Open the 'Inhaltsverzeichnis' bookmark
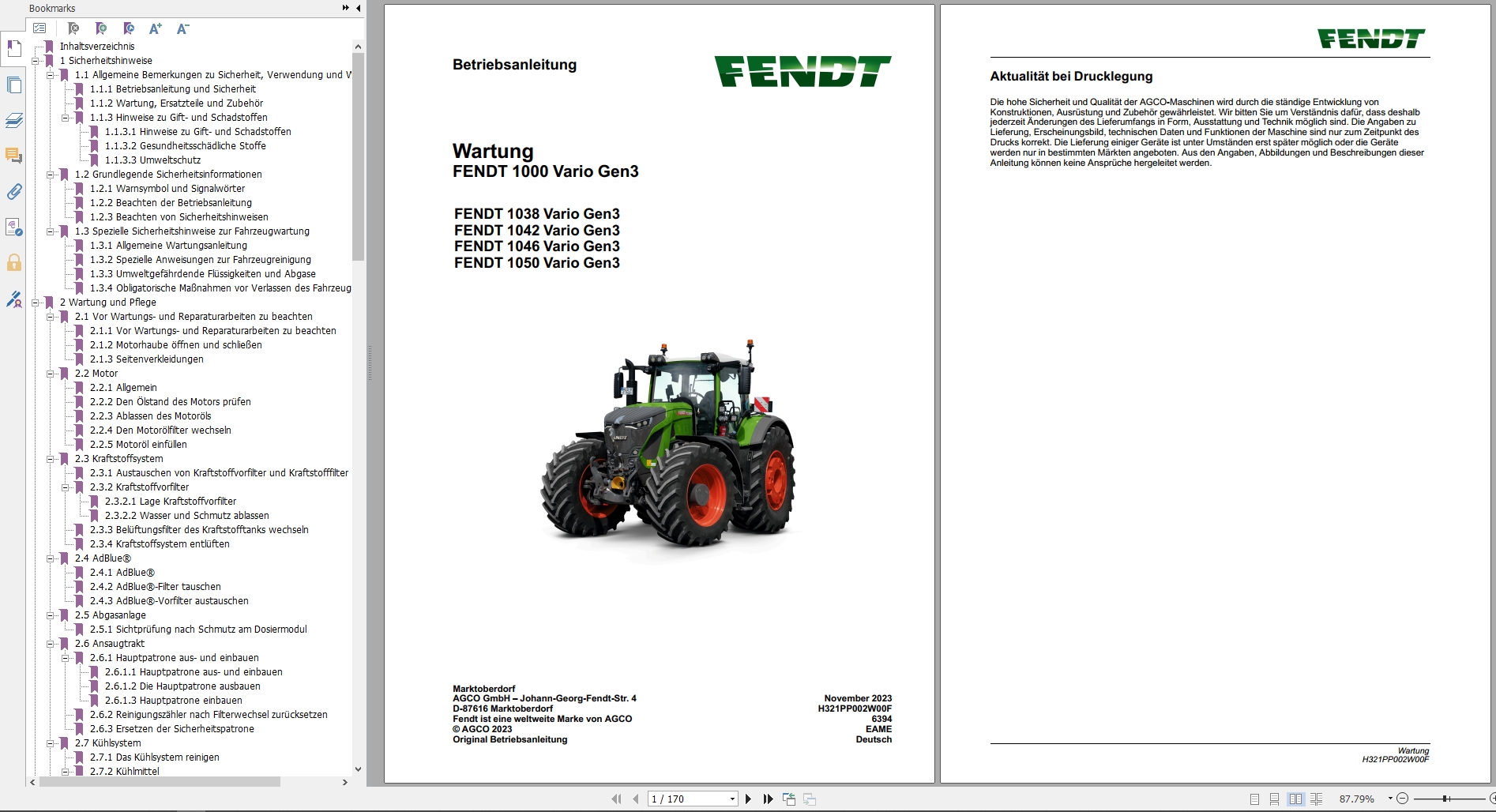The width and height of the screenshot is (1496, 812). click(97, 47)
